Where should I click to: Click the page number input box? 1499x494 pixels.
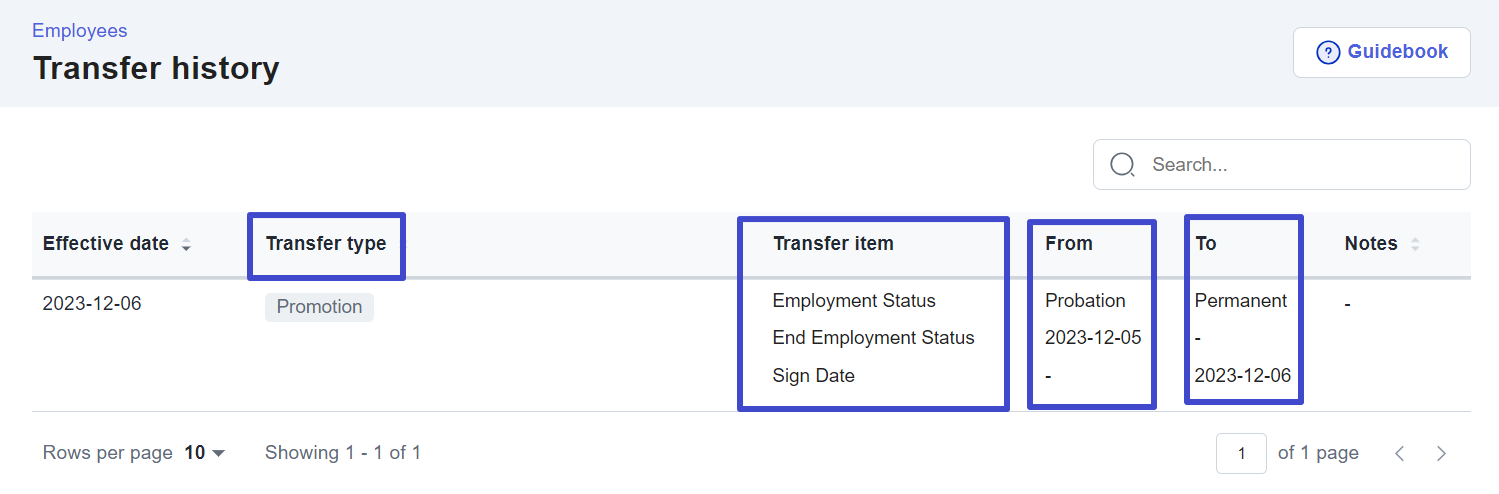coord(1241,454)
